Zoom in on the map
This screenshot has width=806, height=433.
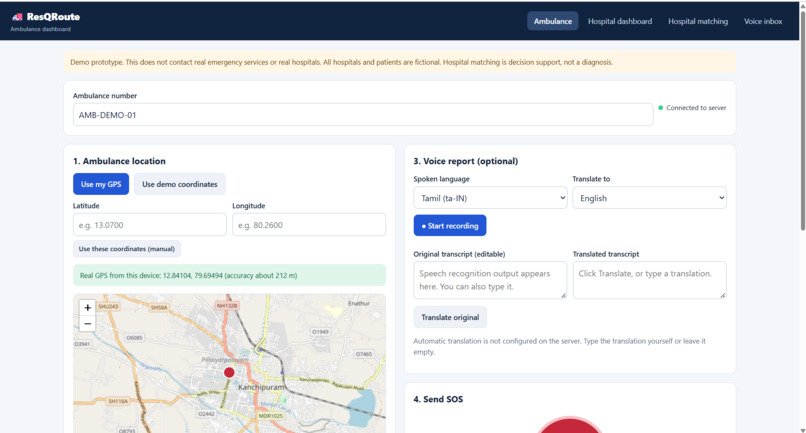click(x=87, y=308)
